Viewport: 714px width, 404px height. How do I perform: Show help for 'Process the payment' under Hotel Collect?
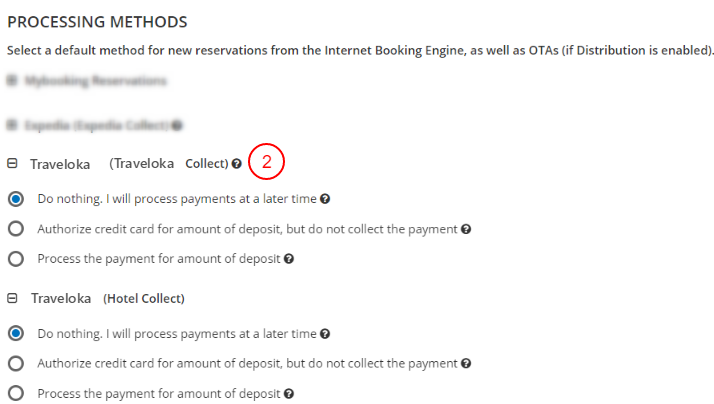coord(289,394)
